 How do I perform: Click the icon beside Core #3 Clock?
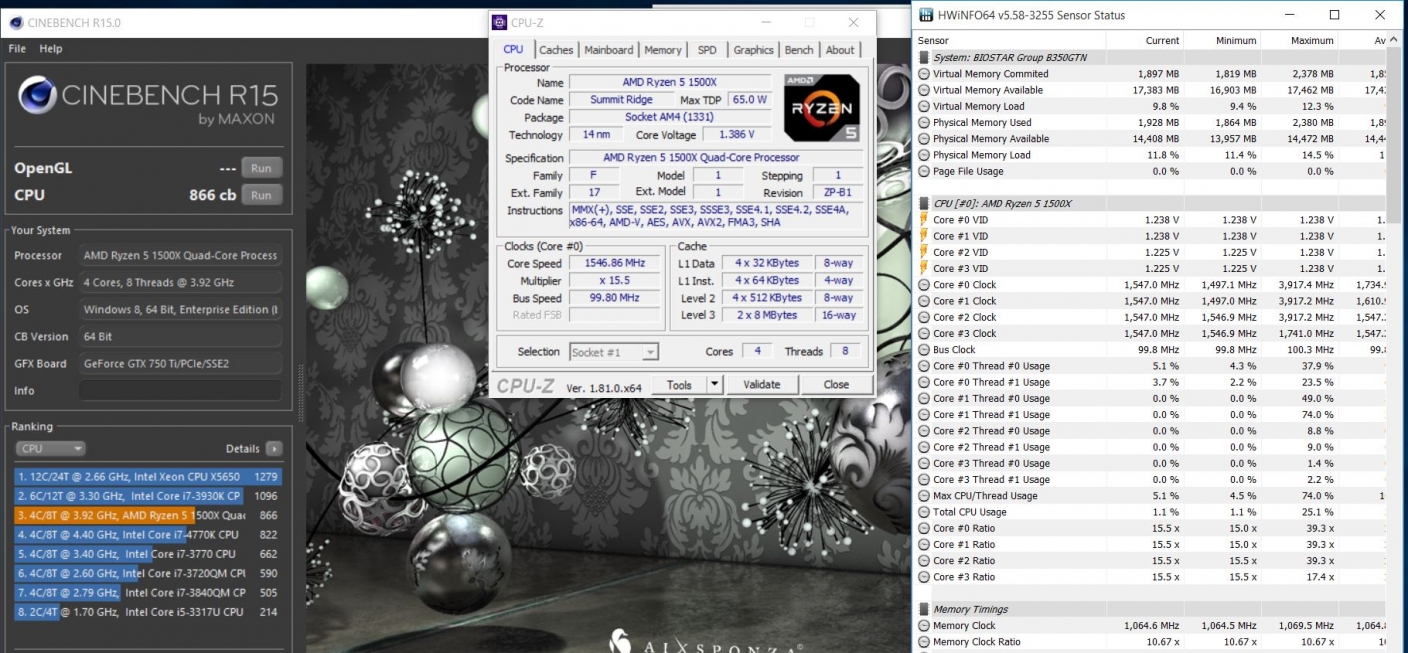click(924, 333)
